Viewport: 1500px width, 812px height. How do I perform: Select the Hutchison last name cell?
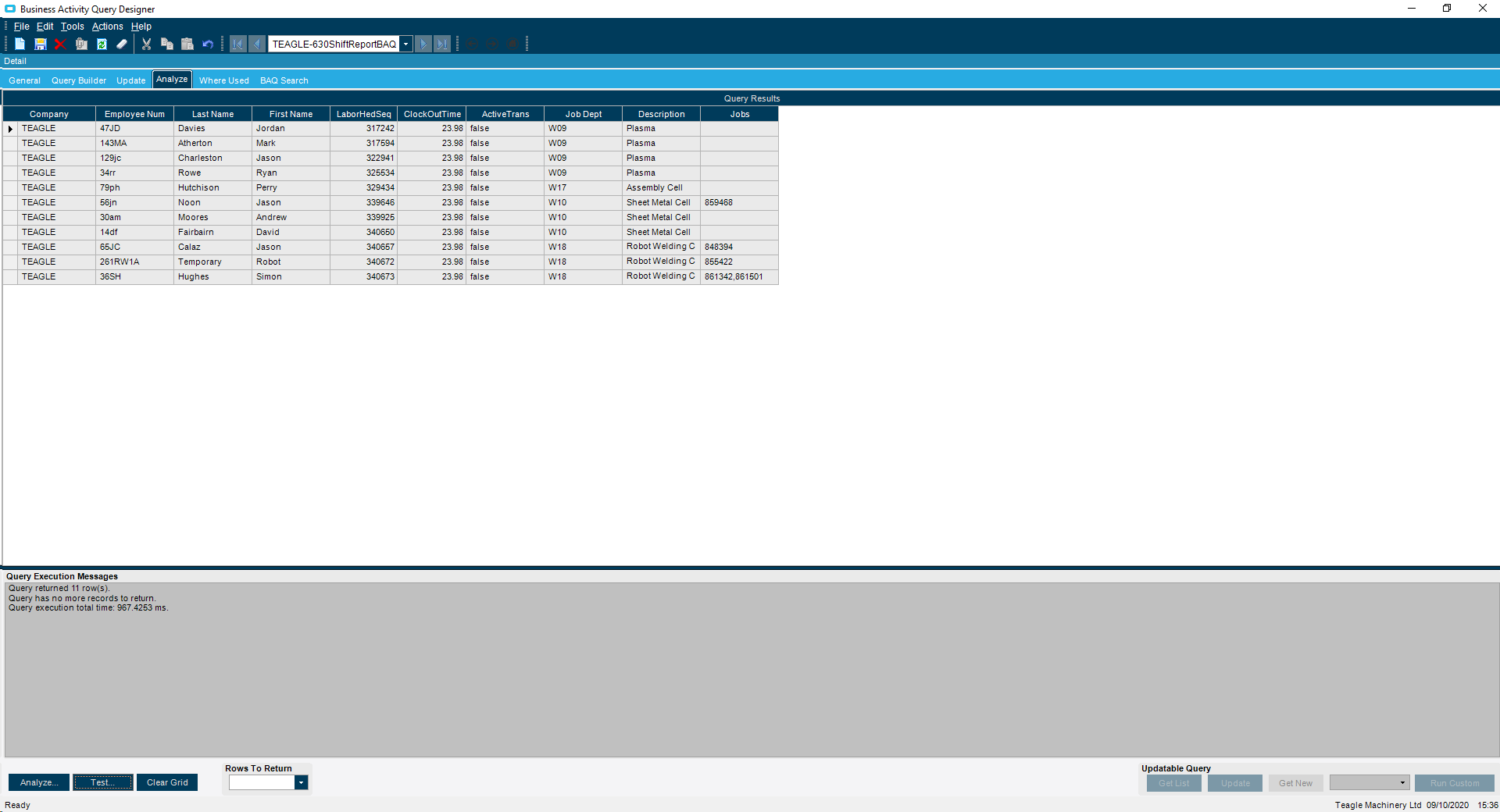click(213, 188)
